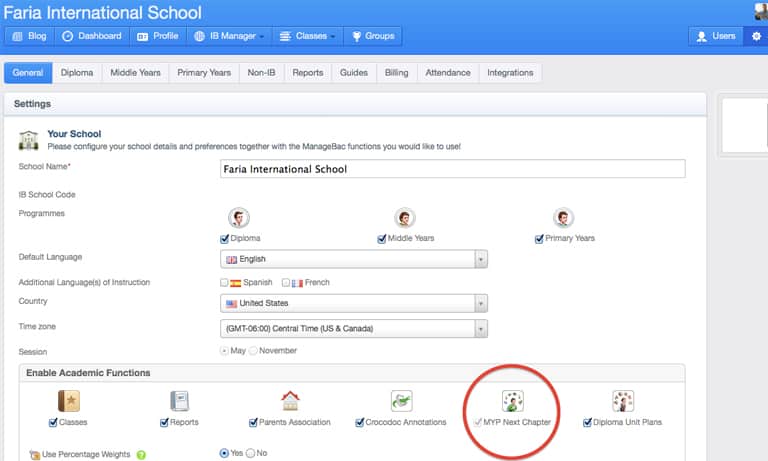Click the Your School building icon
The width and height of the screenshot is (768, 461).
click(x=28, y=141)
